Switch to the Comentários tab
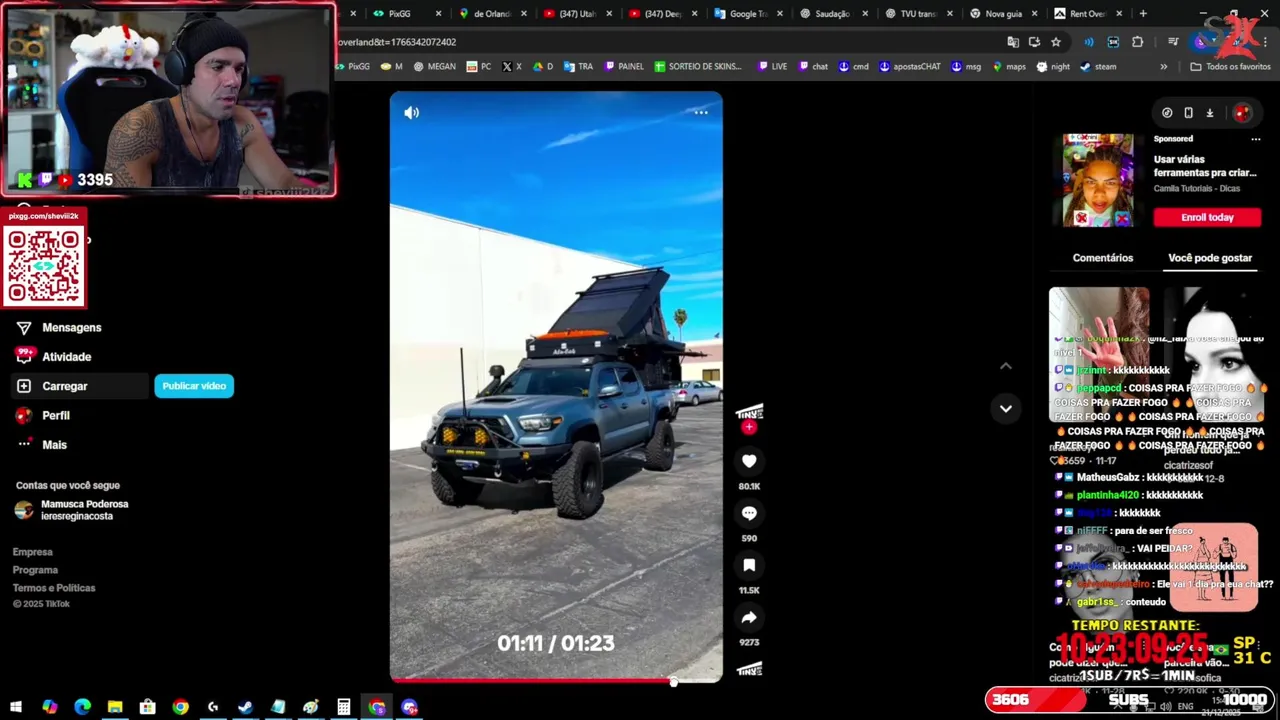 pos(1103,258)
